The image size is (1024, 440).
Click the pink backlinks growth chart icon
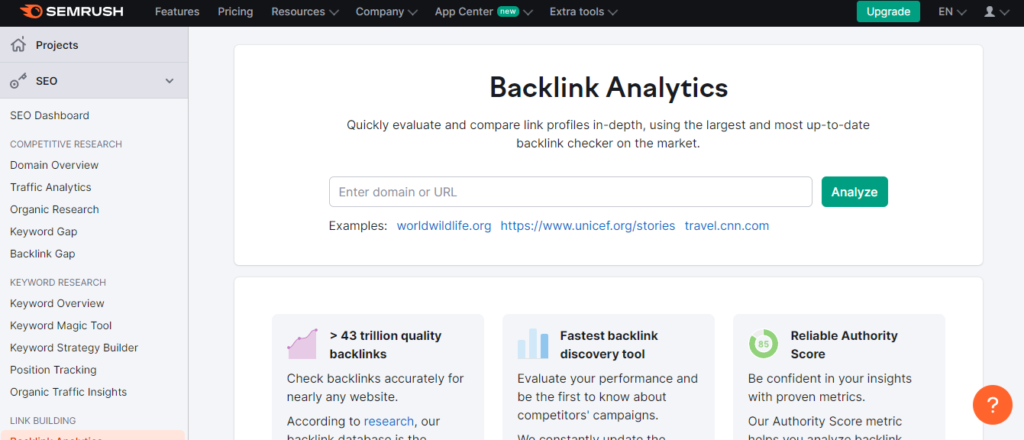click(x=302, y=343)
